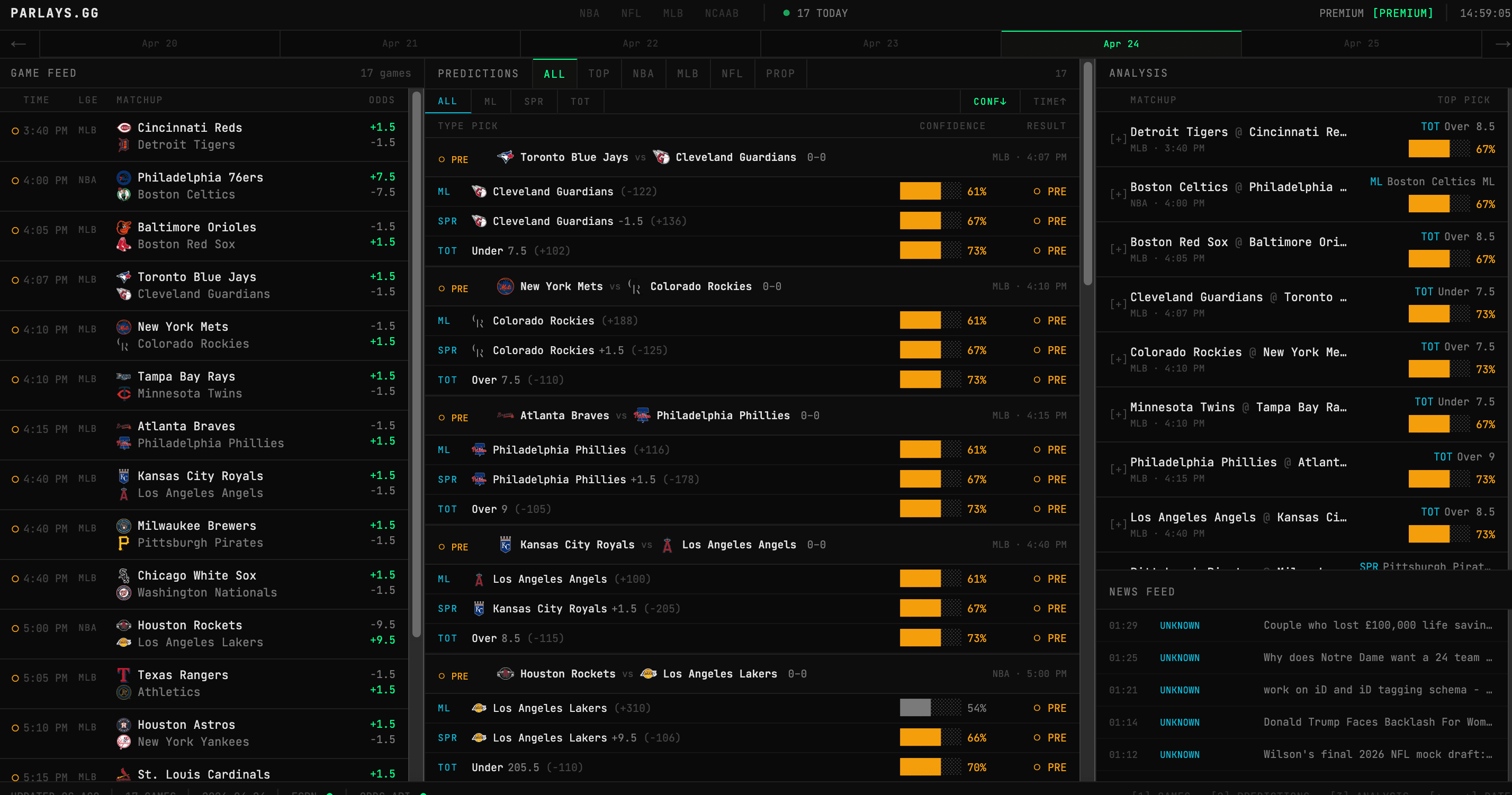The width and height of the screenshot is (1512, 795).
Task: Click the Detroit Tigers logo in game feed
Action: pyautogui.click(x=123, y=145)
